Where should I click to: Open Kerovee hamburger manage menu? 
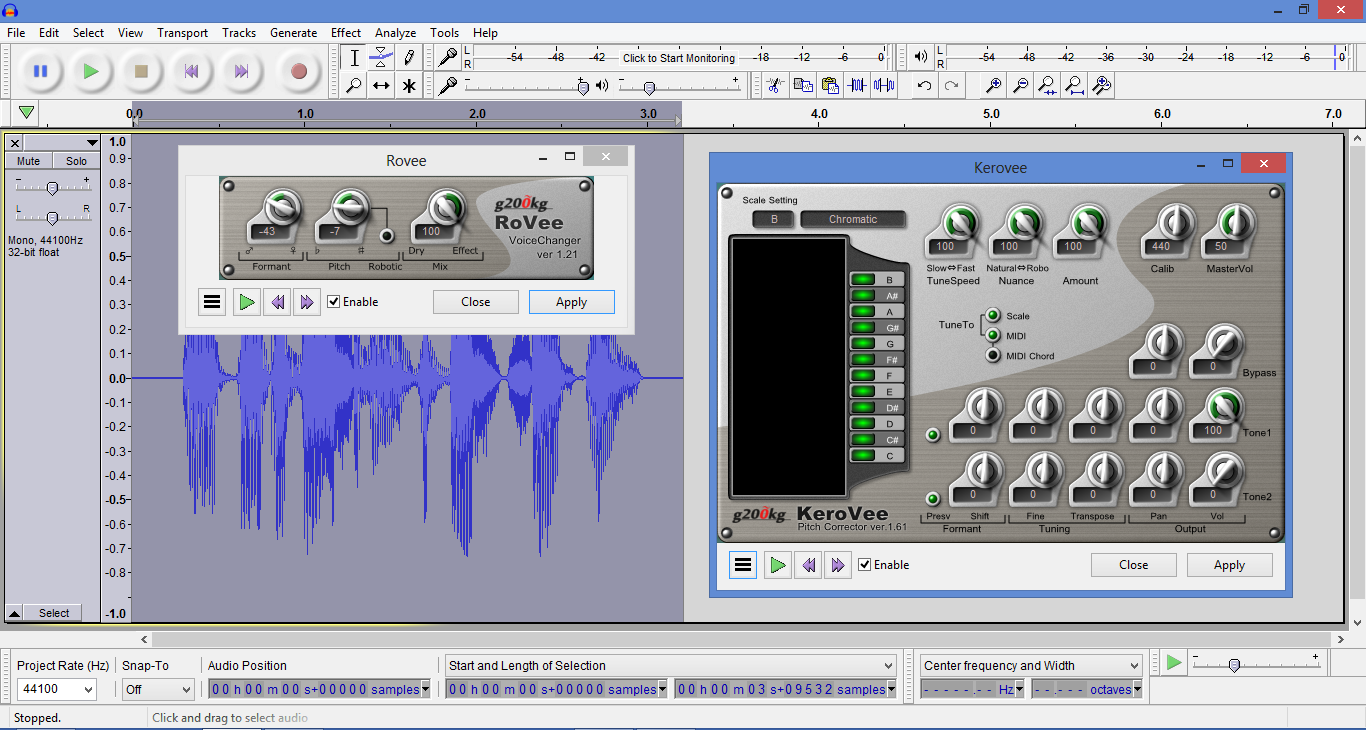click(743, 565)
